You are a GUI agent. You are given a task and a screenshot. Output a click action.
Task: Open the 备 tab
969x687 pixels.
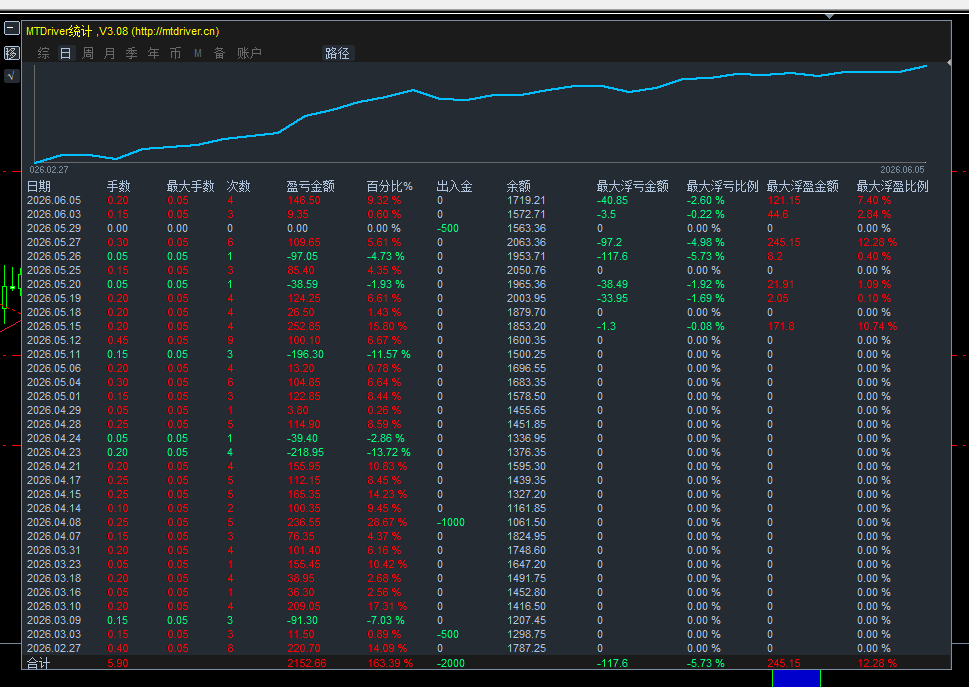(219, 53)
